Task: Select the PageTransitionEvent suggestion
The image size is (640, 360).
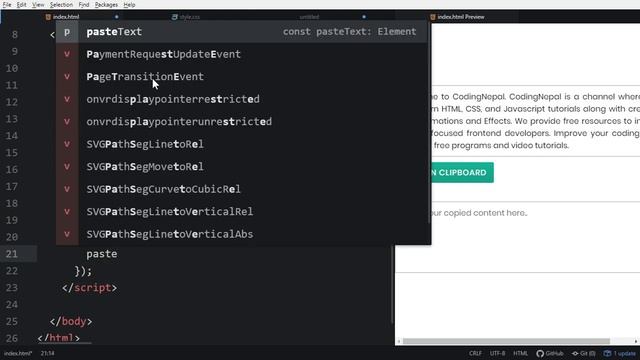Action: [x=243, y=77]
